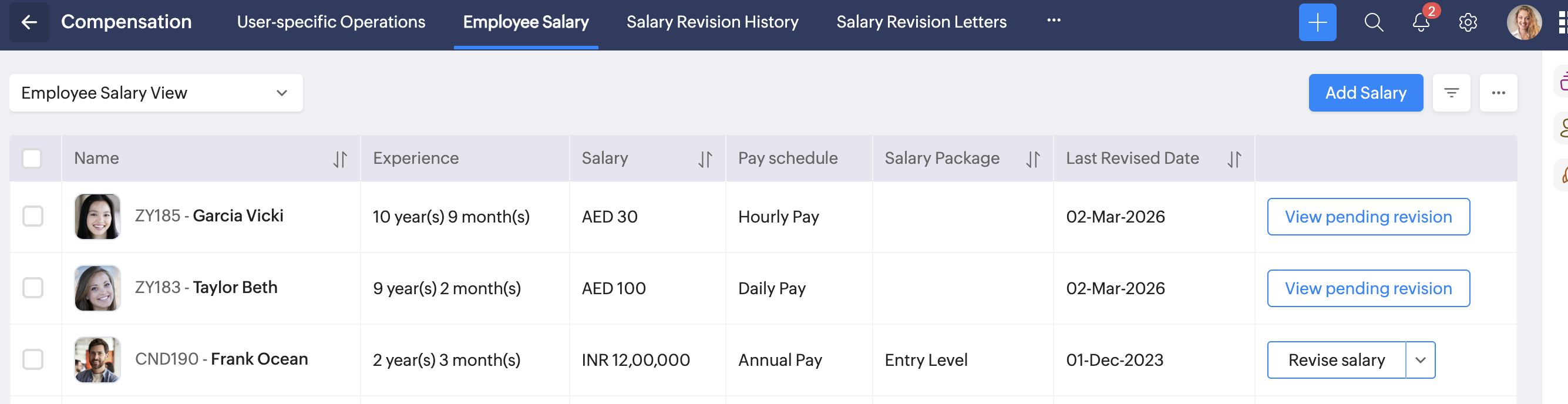Screen dimensions: 1568x404
Task: Sort by Last Revised Date
Action: click(1234, 159)
